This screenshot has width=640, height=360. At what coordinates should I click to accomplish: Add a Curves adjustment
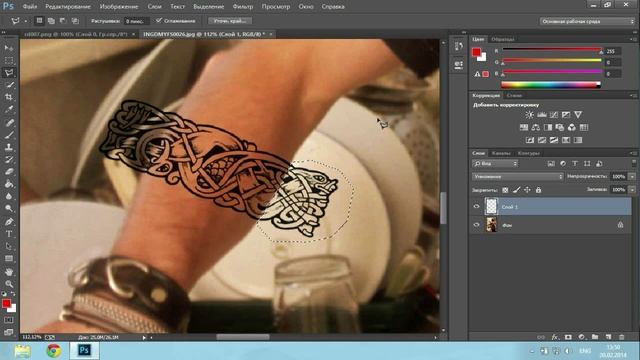554,115
